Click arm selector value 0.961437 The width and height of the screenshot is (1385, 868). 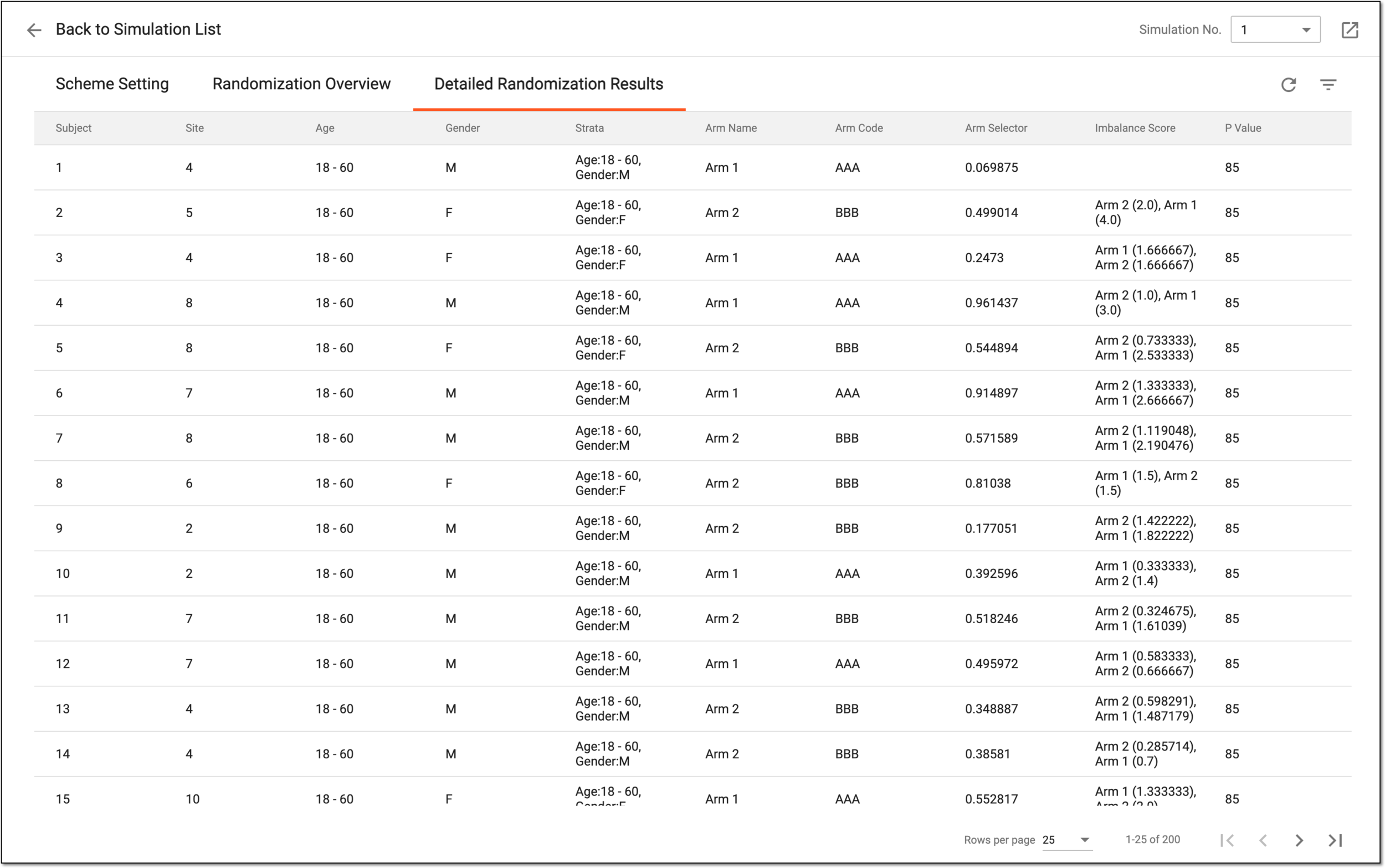click(991, 302)
